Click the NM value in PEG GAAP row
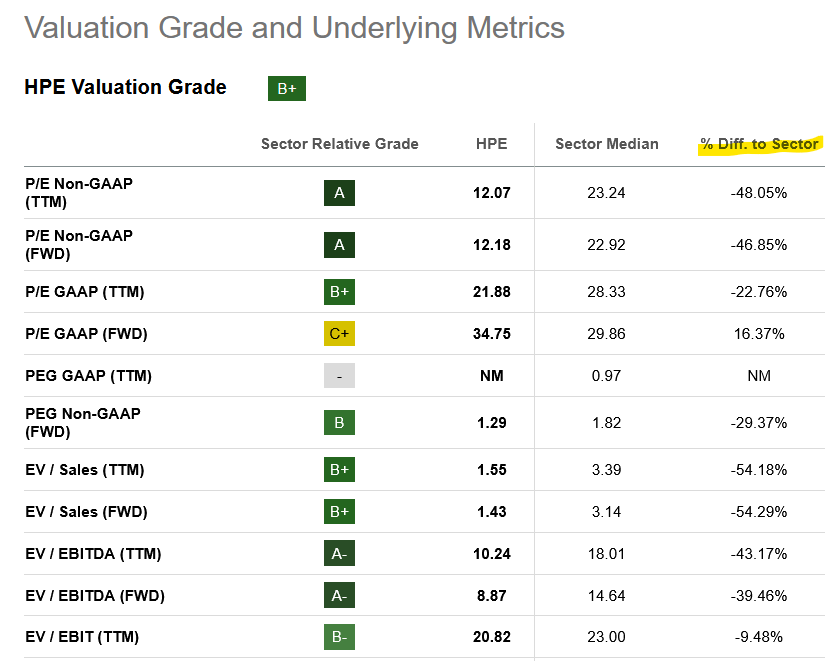 [491, 375]
